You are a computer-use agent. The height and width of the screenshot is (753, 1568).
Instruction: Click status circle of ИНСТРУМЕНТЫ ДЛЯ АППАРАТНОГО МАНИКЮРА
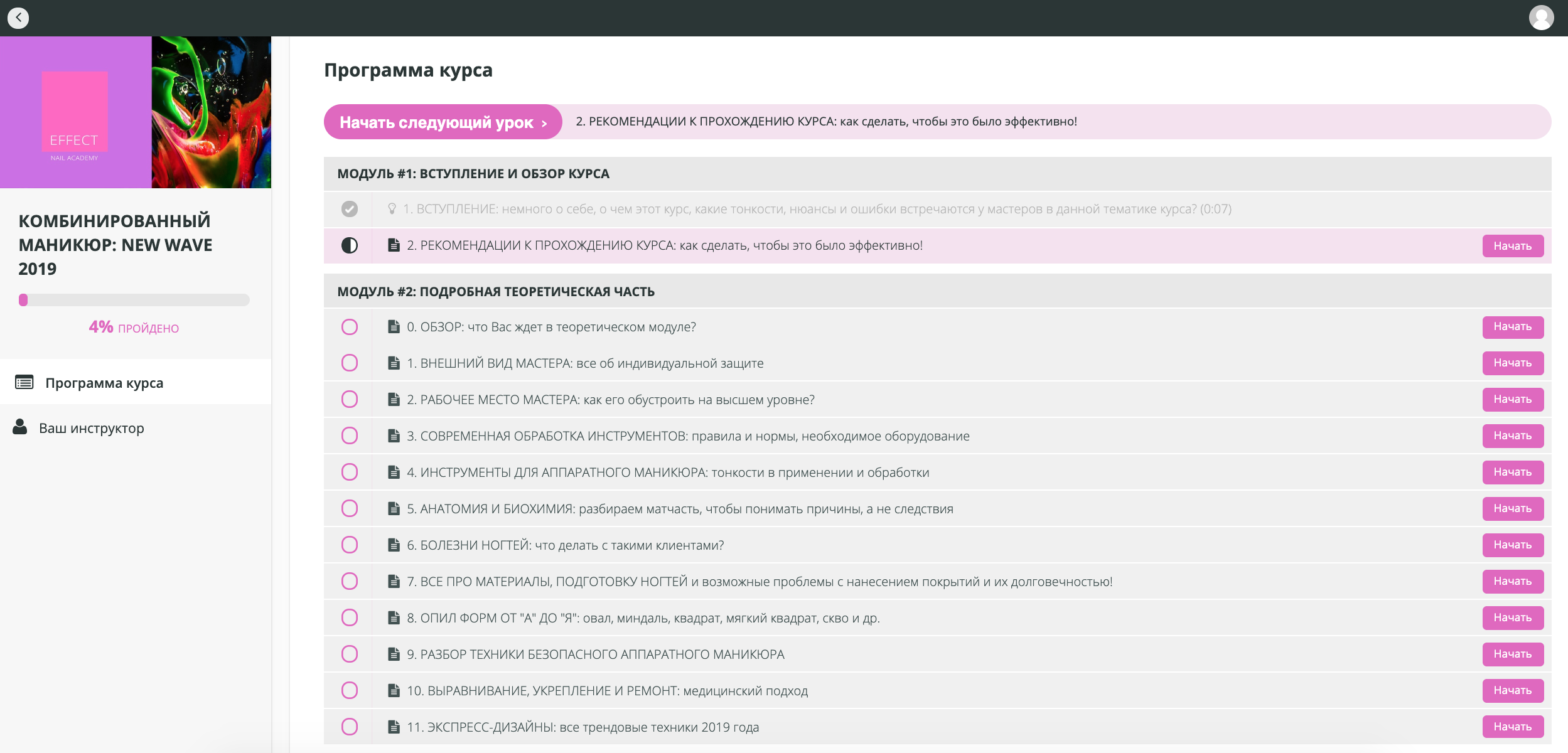point(350,472)
